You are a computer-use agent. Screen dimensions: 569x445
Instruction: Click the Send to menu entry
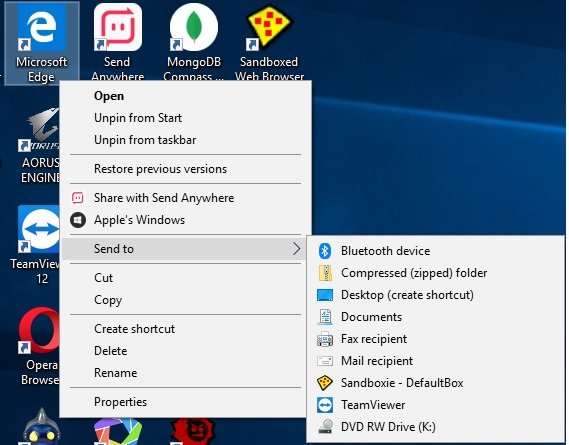185,249
